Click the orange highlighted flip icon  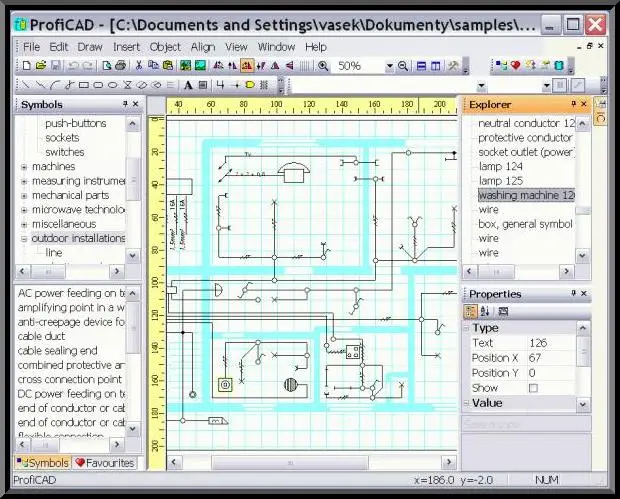tap(247, 66)
